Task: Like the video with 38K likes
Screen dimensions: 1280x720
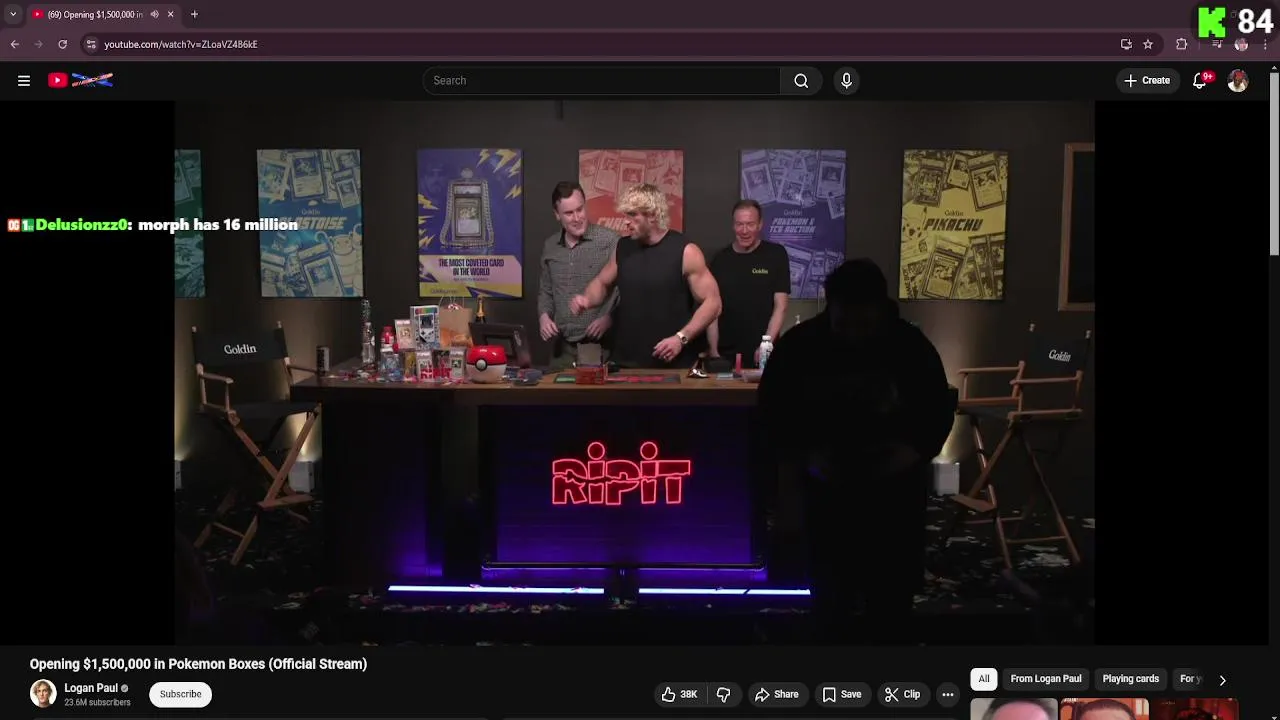Action: pos(679,694)
